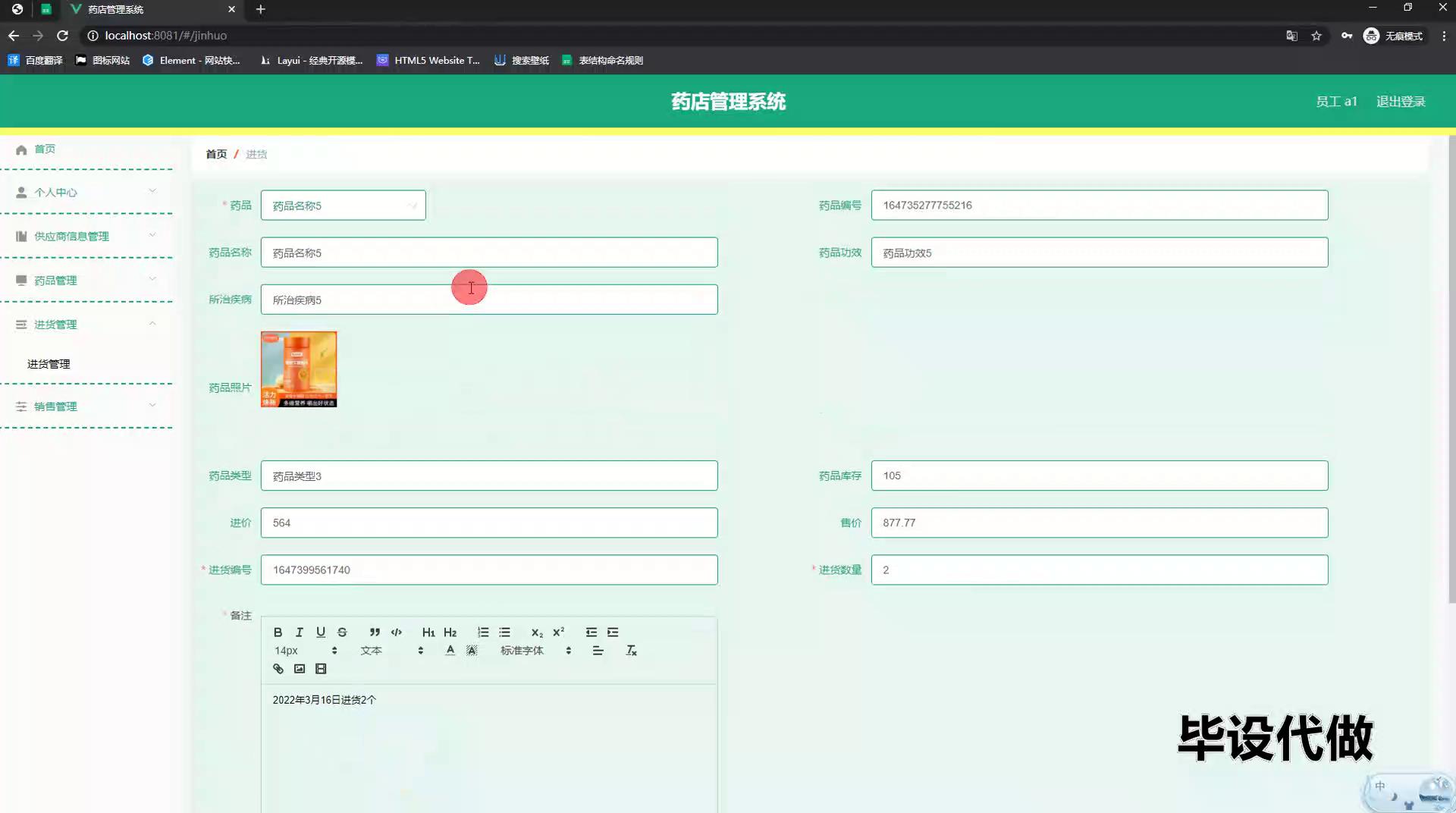The width and height of the screenshot is (1456, 813).
Task: Open the browser translate icon
Action: 1291,36
